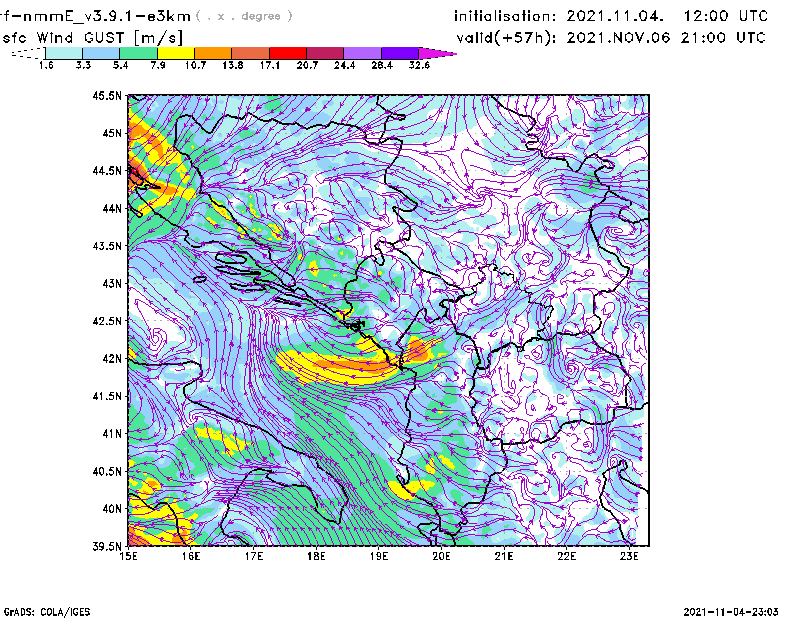800x618 pixels.
Task: Click the "17E" longitude label
Action: (254, 556)
